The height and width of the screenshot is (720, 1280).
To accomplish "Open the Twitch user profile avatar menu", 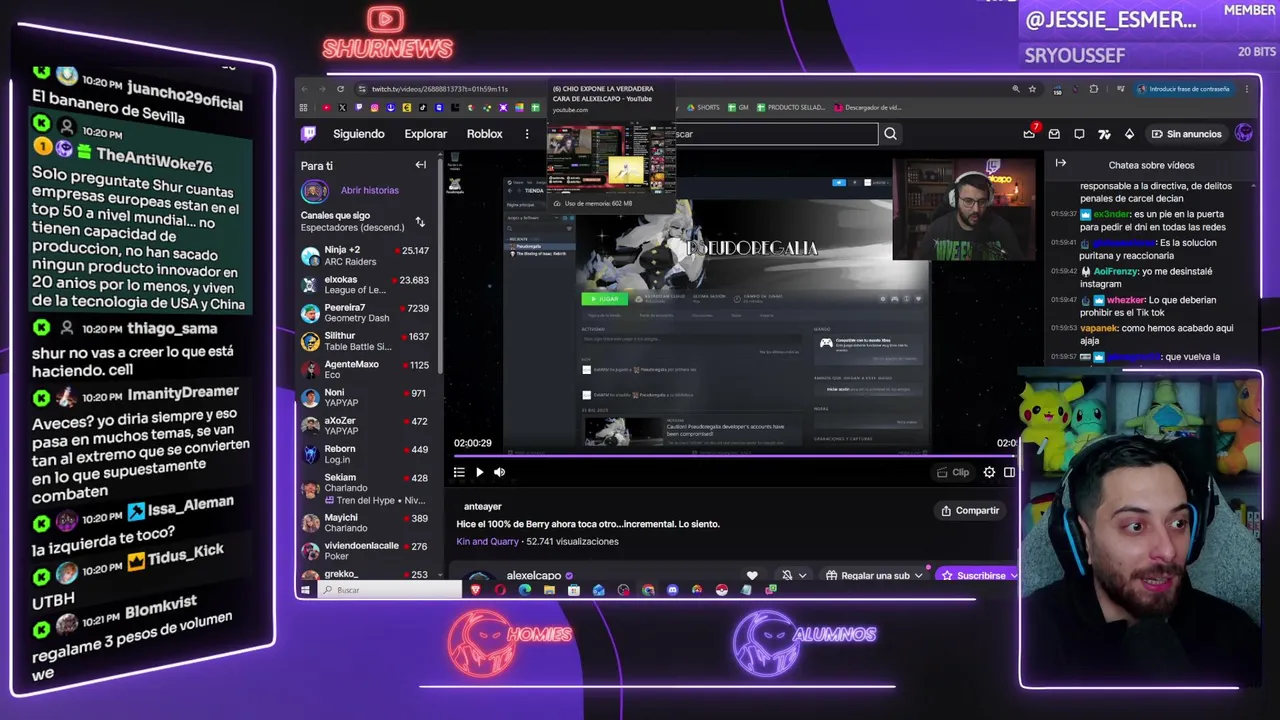I will click(x=1244, y=133).
